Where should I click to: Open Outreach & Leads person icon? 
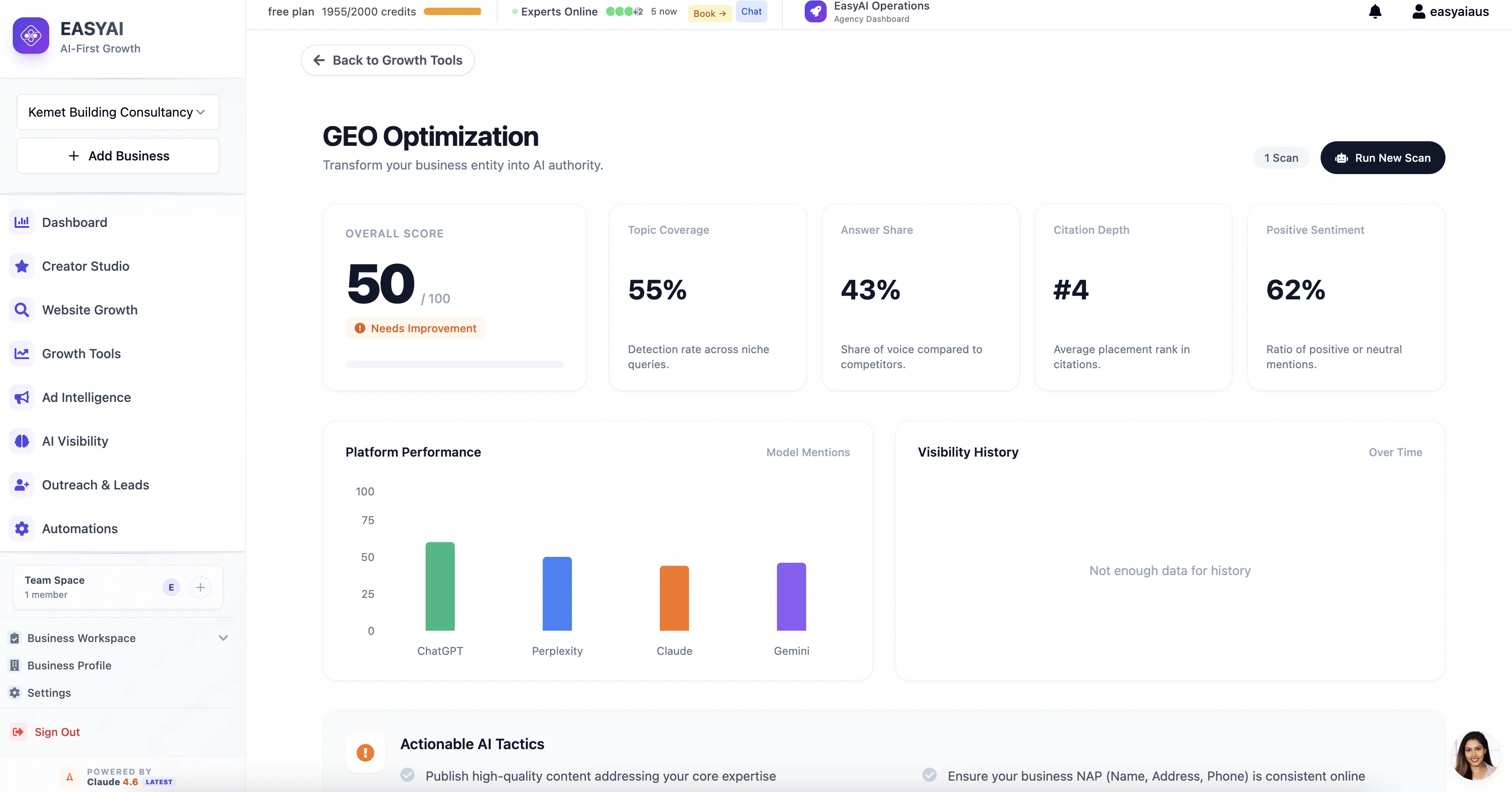coord(22,484)
